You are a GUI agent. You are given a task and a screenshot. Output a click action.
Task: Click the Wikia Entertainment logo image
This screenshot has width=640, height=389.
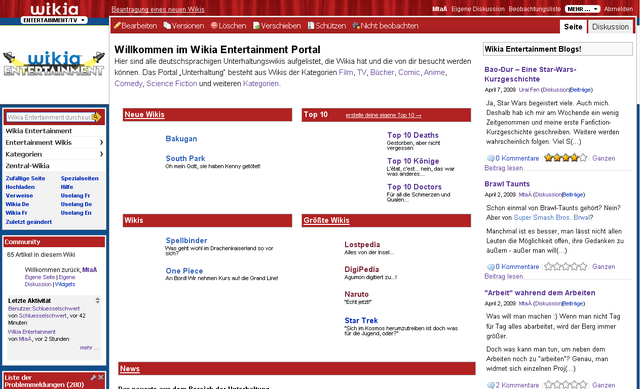(54, 64)
